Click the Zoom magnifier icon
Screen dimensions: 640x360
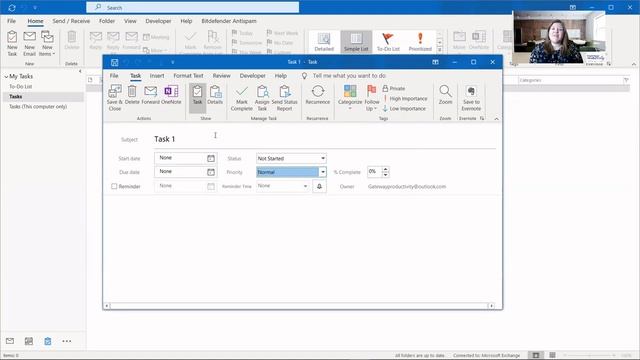point(445,95)
